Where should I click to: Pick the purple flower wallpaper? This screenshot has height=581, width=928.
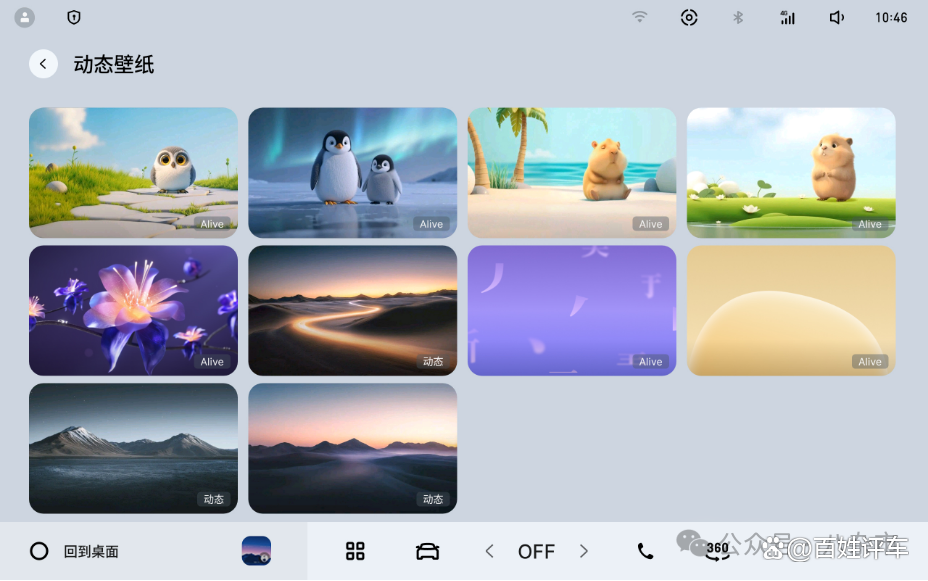pyautogui.click(x=133, y=311)
